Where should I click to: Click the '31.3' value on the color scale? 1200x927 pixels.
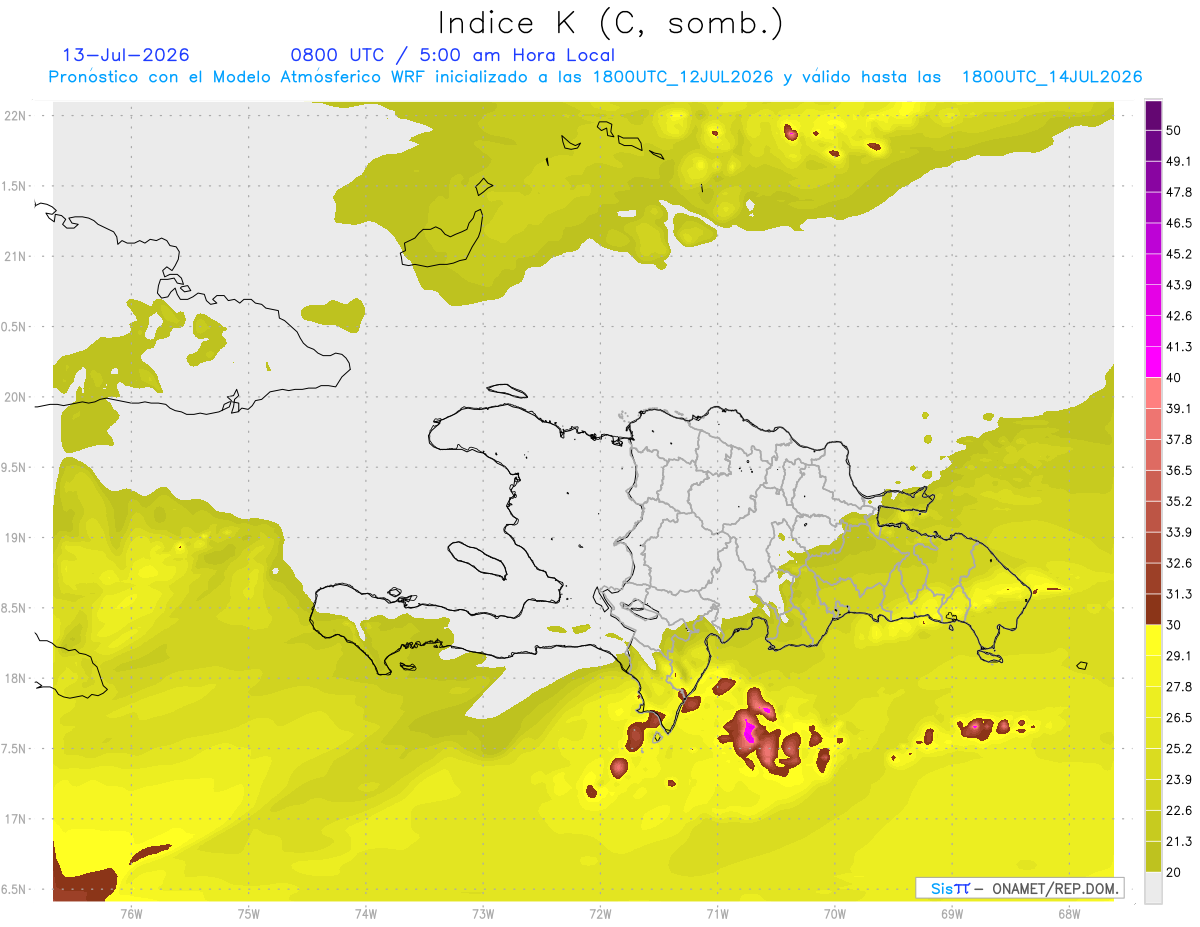pyautogui.click(x=1178, y=594)
